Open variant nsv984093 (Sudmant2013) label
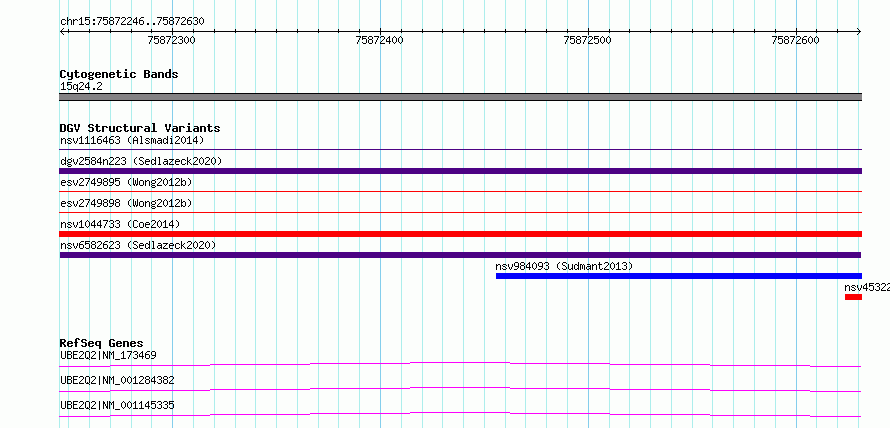 [564, 266]
